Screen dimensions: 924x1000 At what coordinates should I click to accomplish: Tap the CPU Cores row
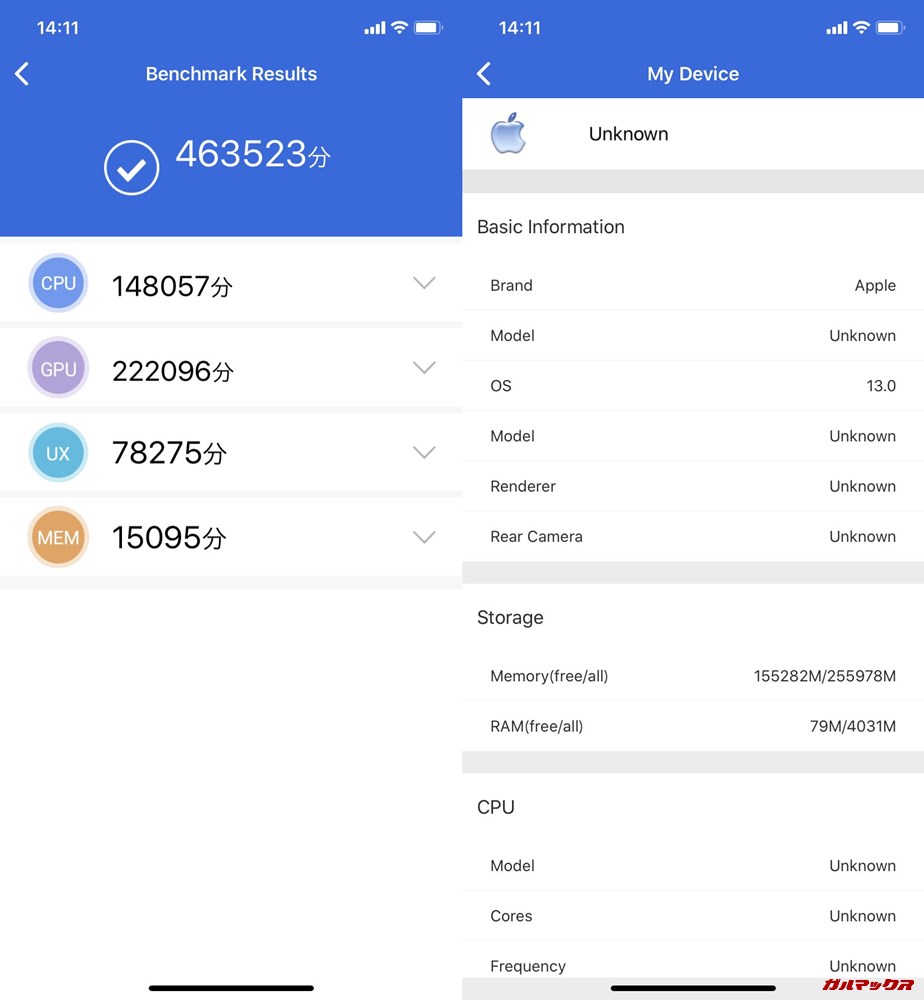693,916
